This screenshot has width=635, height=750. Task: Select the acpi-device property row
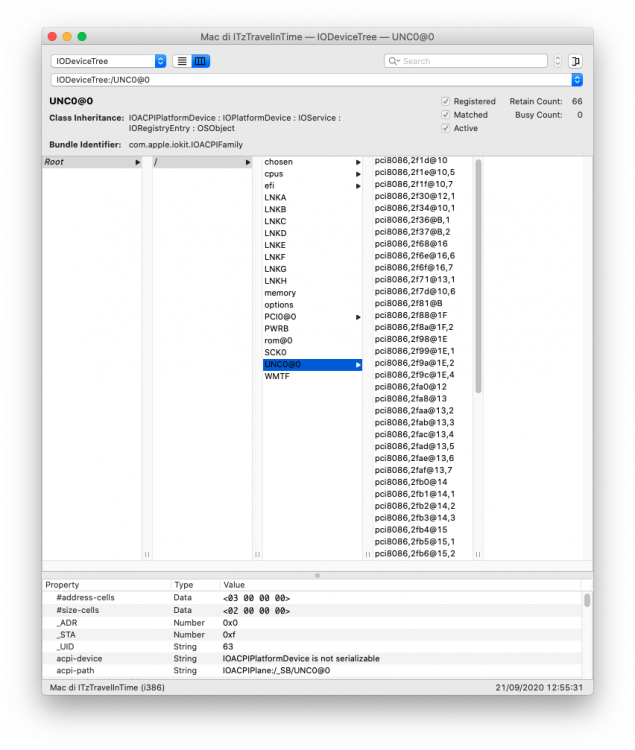312,659
